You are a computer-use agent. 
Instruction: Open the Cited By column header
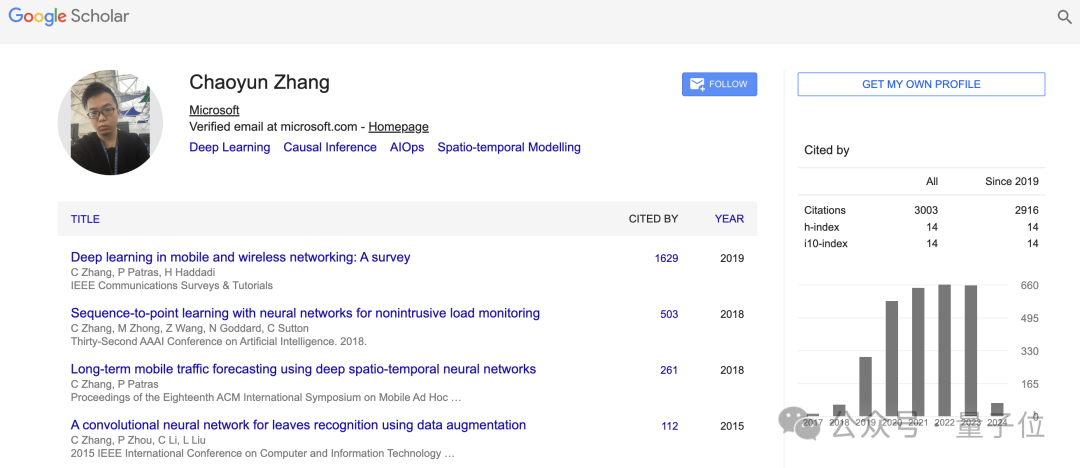click(x=653, y=219)
